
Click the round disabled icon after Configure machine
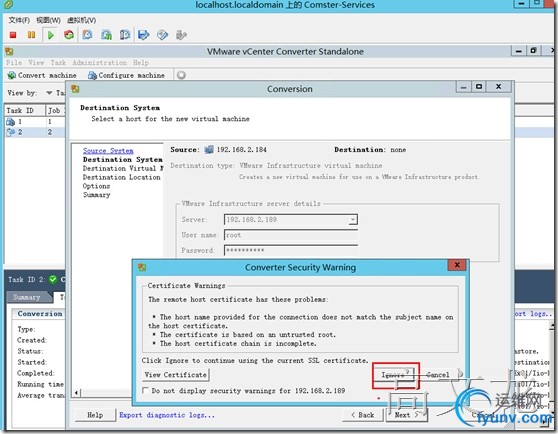[181, 75]
